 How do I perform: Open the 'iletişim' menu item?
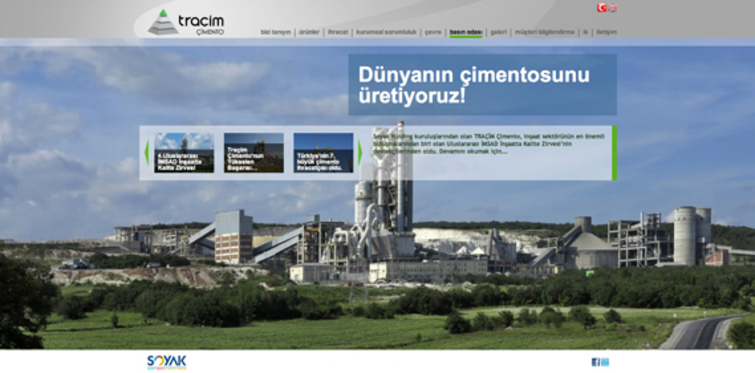pos(607,32)
